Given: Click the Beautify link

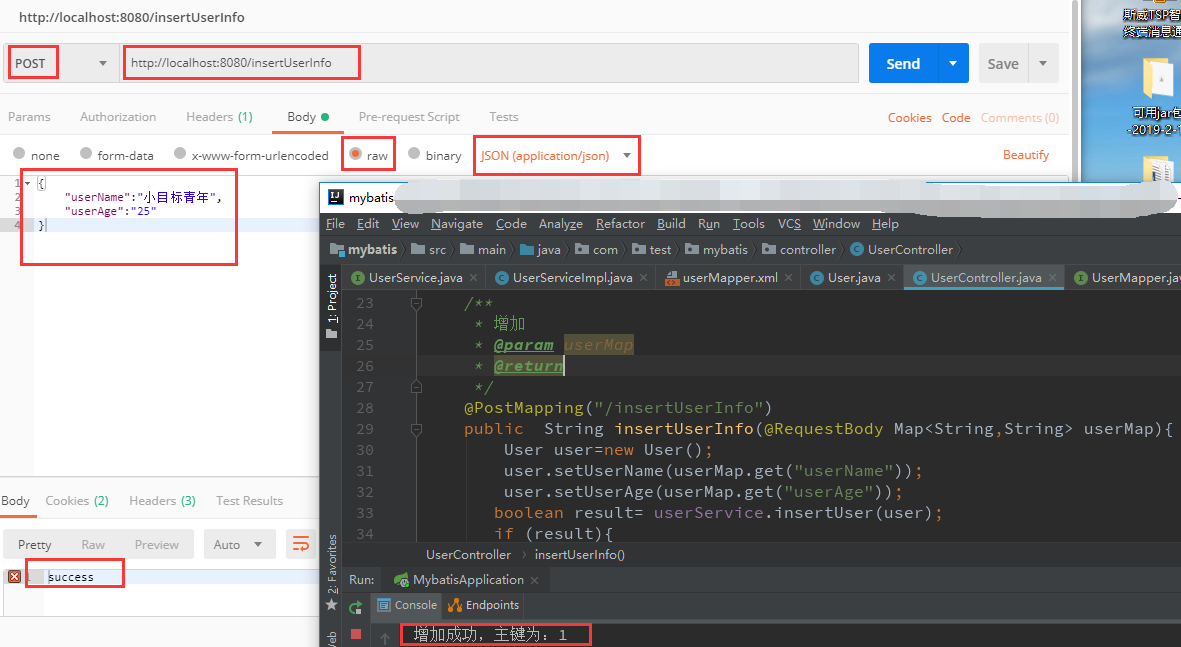Looking at the screenshot, I should click(x=1026, y=154).
